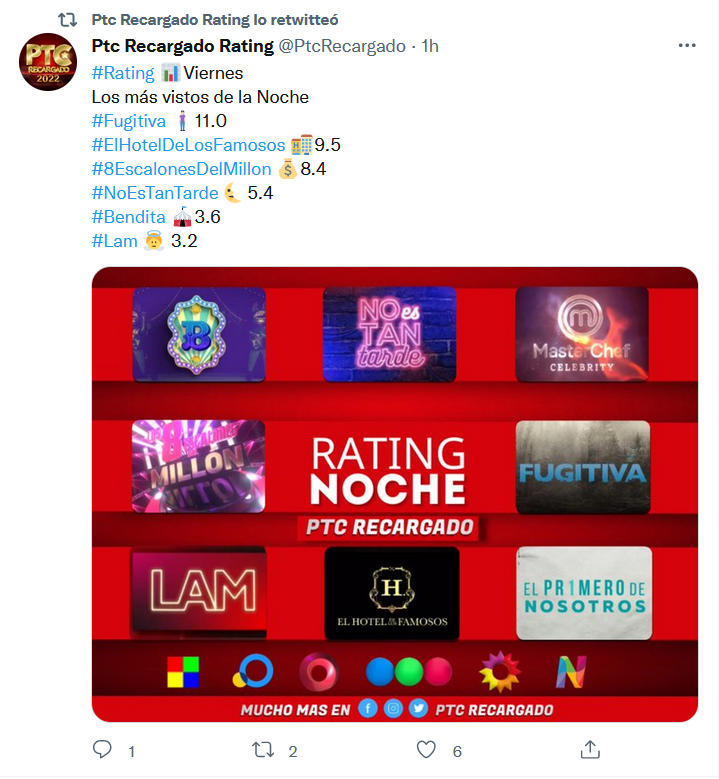Open the 1h tweet timestamp

pyautogui.click(x=430, y=46)
